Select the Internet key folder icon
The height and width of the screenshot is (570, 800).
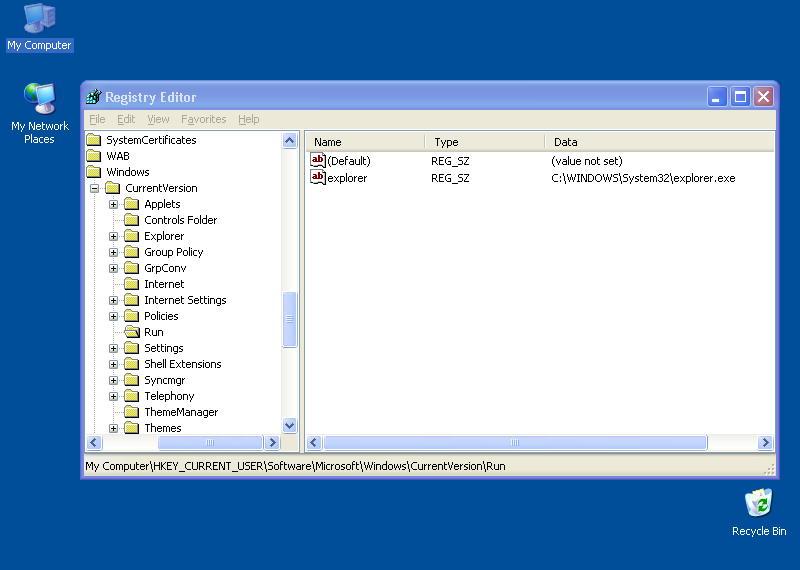click(132, 284)
